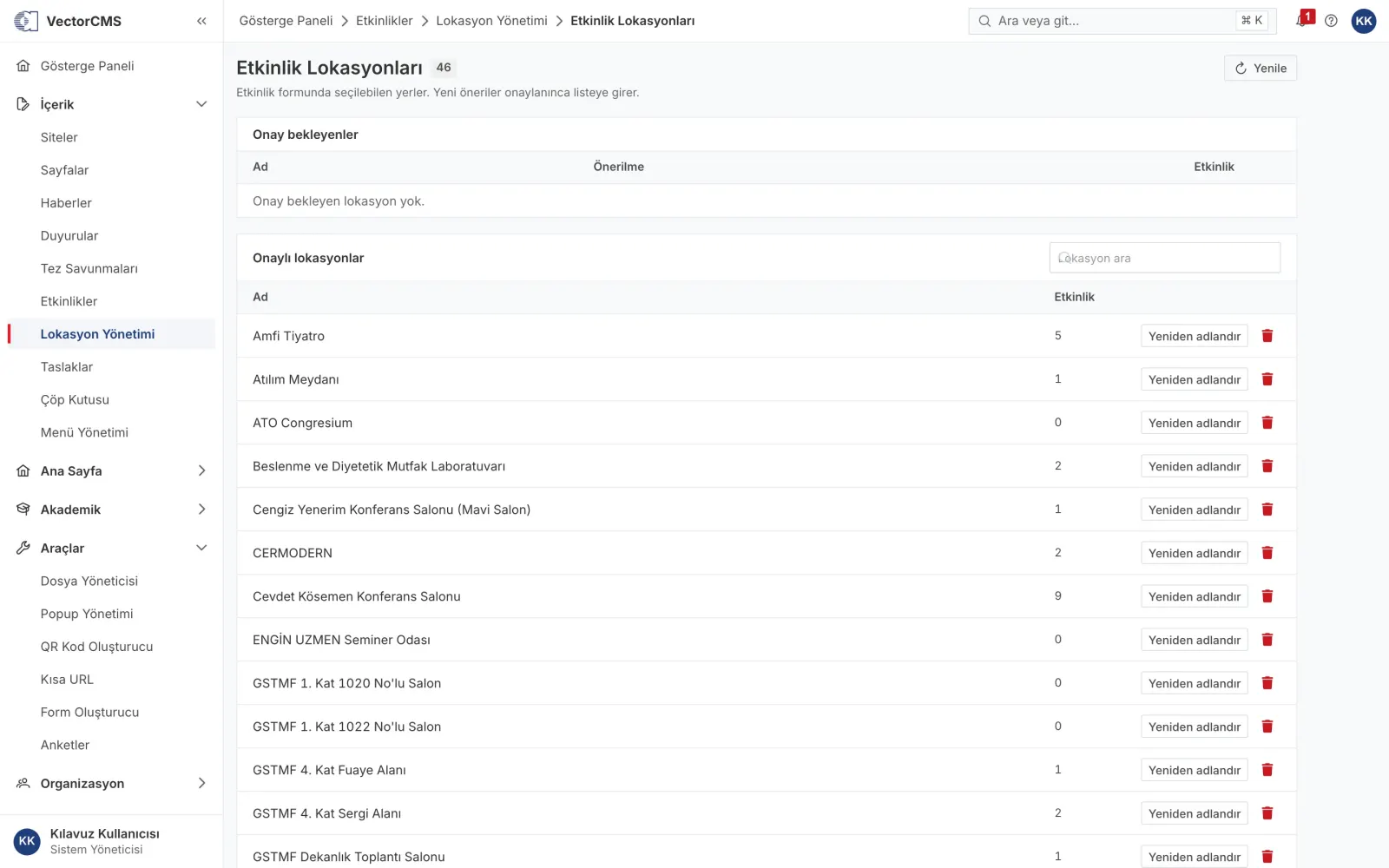Delete the Atılım Meydanı location
This screenshot has height=868, width=1389.
point(1267,379)
